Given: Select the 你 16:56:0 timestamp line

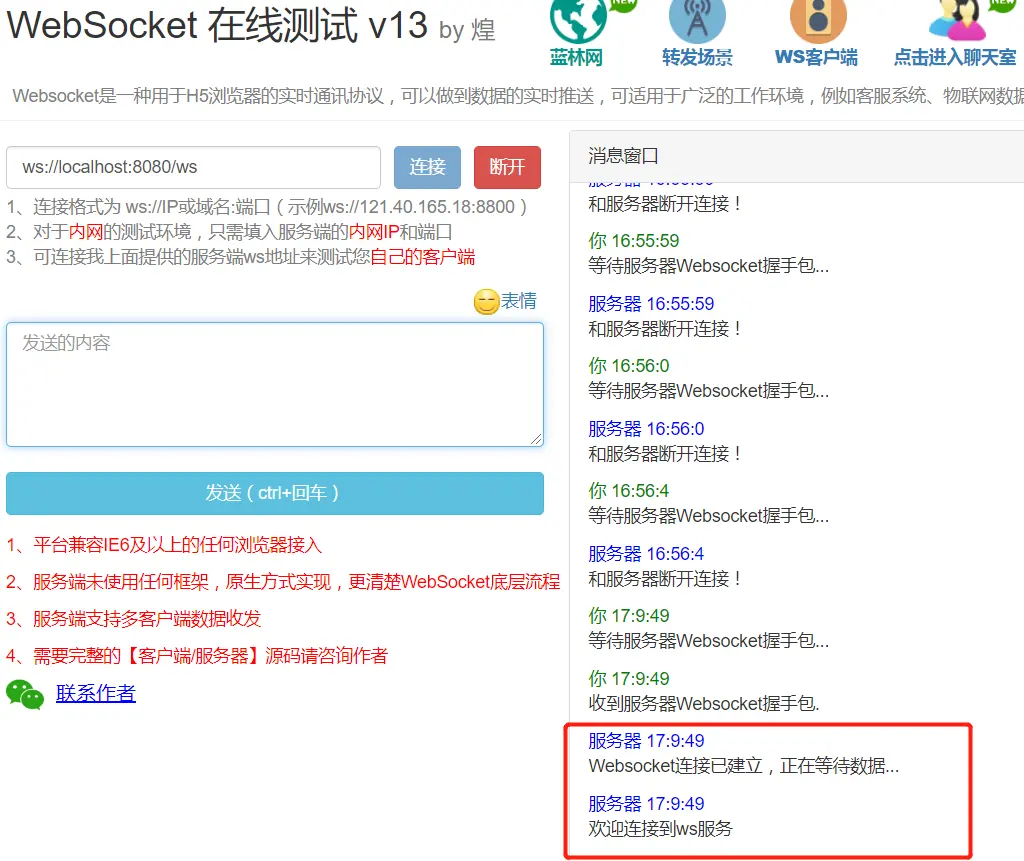Looking at the screenshot, I should tap(628, 366).
